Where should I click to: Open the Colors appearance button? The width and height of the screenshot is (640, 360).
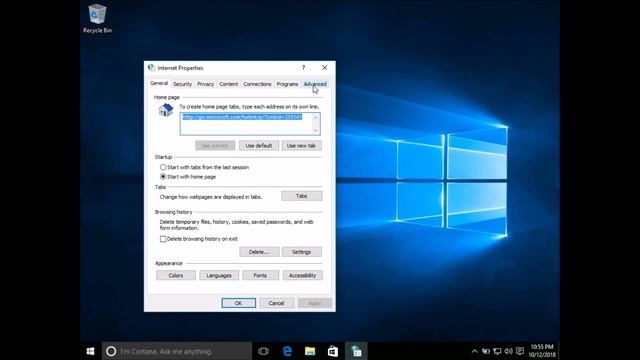click(176, 276)
